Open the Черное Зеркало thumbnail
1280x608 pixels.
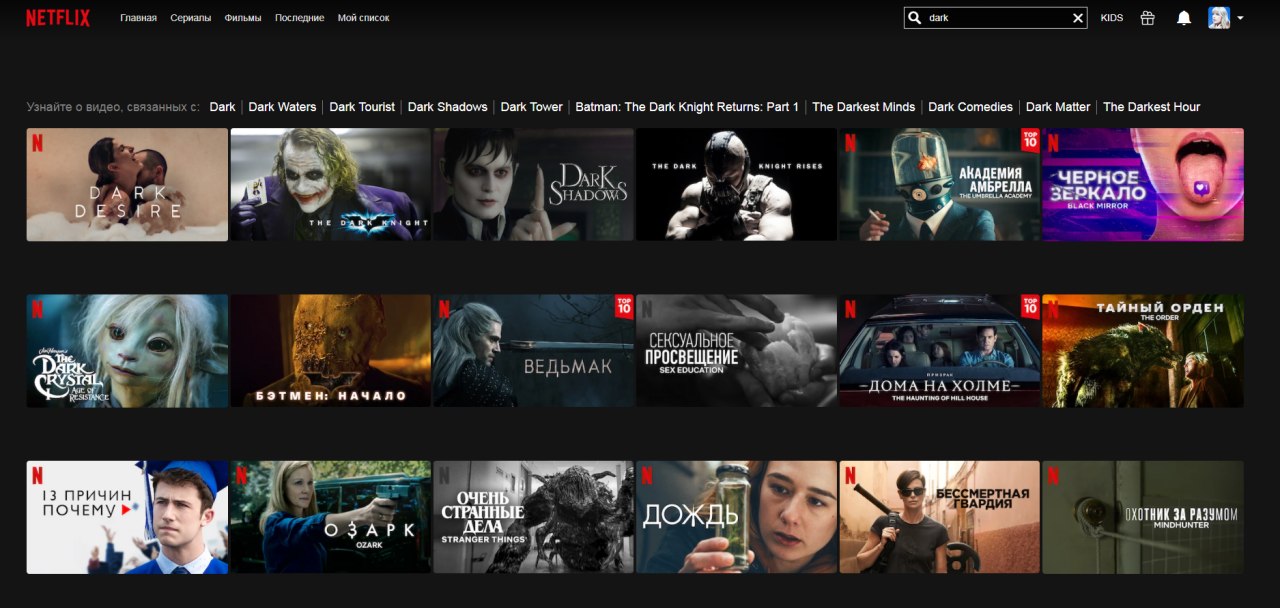1143,184
